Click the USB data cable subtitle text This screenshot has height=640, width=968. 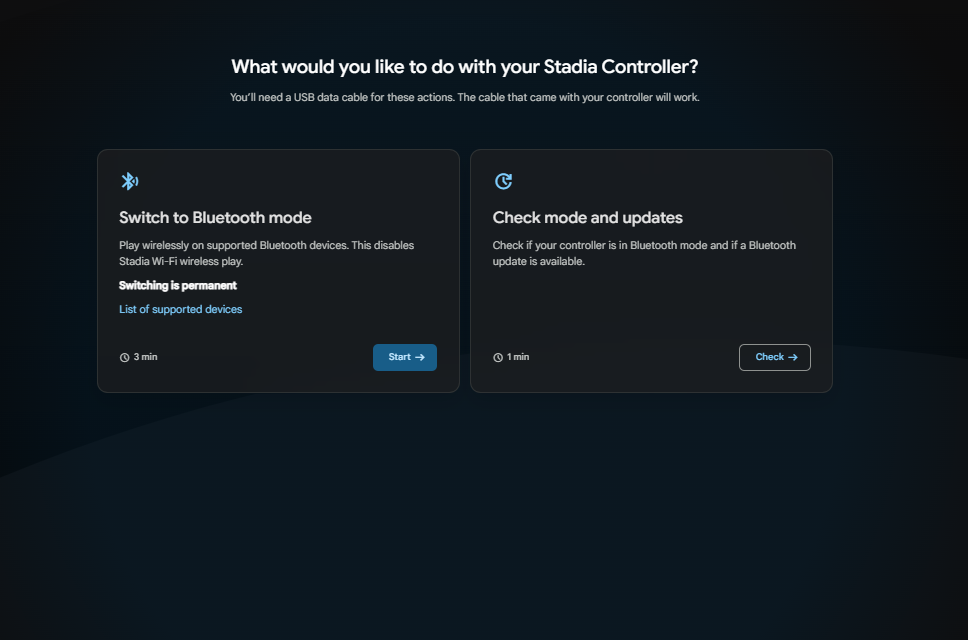(x=464, y=98)
